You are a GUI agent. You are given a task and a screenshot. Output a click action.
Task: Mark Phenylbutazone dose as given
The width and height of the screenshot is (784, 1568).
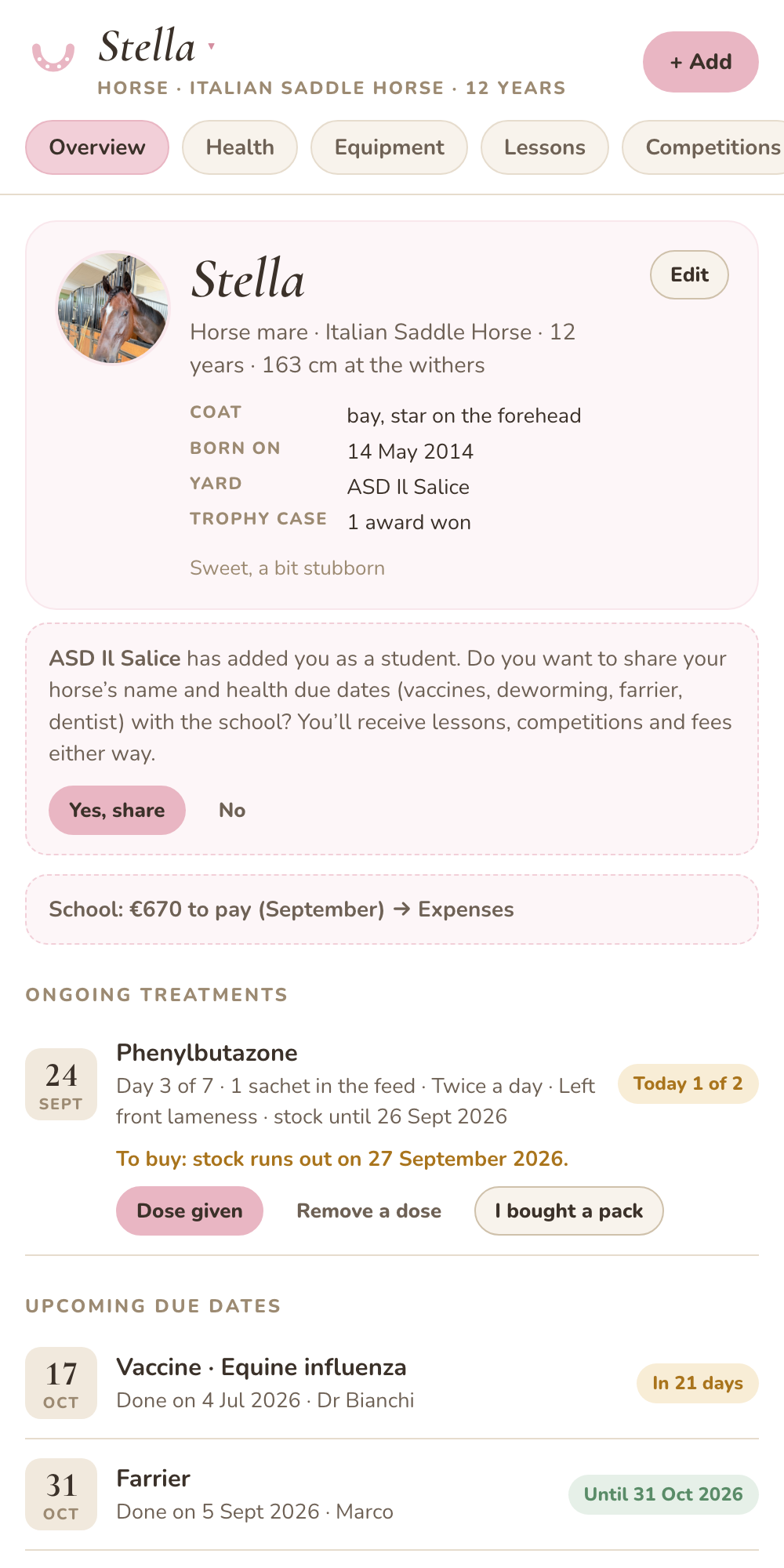point(190,1210)
